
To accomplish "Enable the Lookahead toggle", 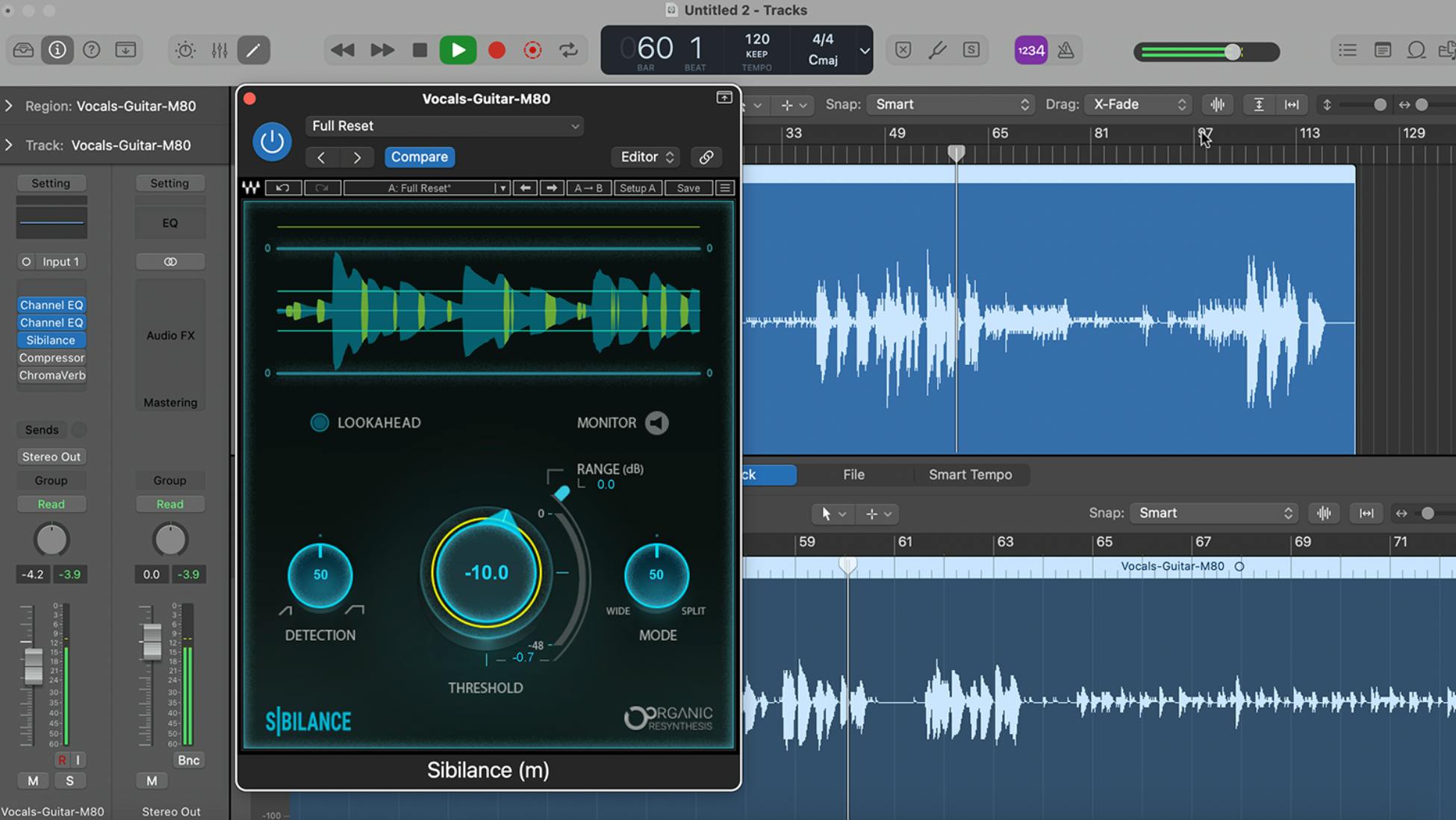I will coord(320,423).
